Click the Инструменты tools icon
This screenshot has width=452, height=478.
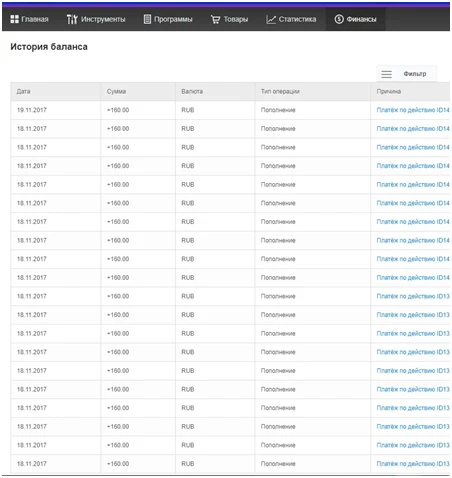tap(72, 19)
